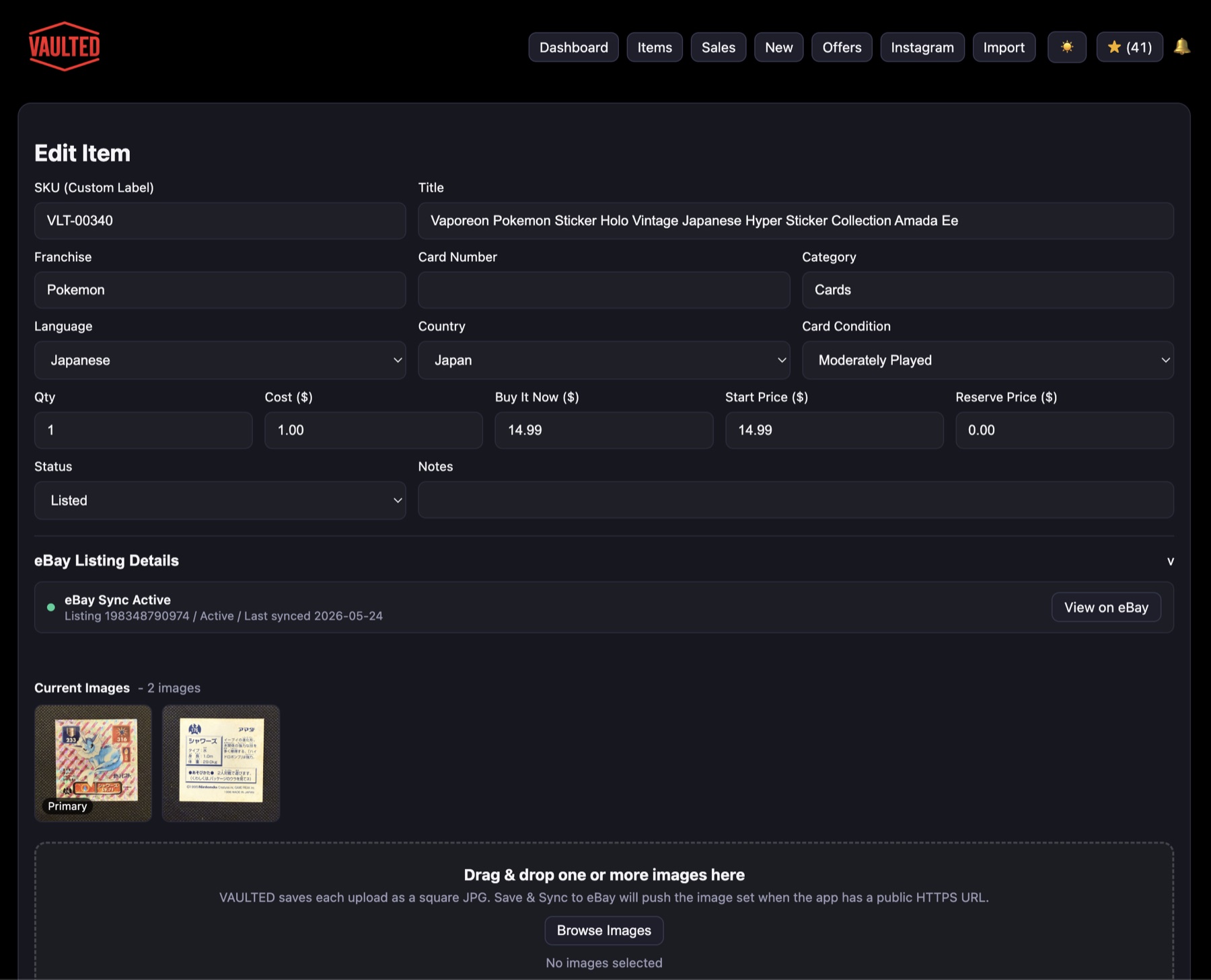
Task: Select the Primary Vaporeon sticker thumbnail
Action: point(93,763)
